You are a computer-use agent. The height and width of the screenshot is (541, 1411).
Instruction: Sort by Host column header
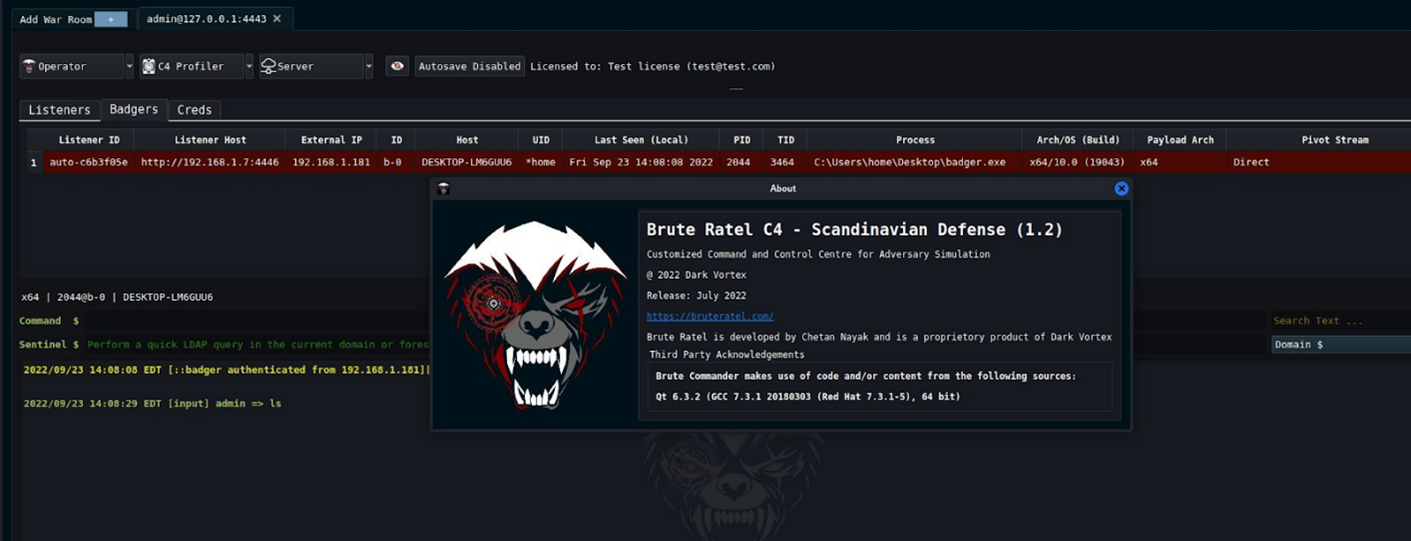467,140
